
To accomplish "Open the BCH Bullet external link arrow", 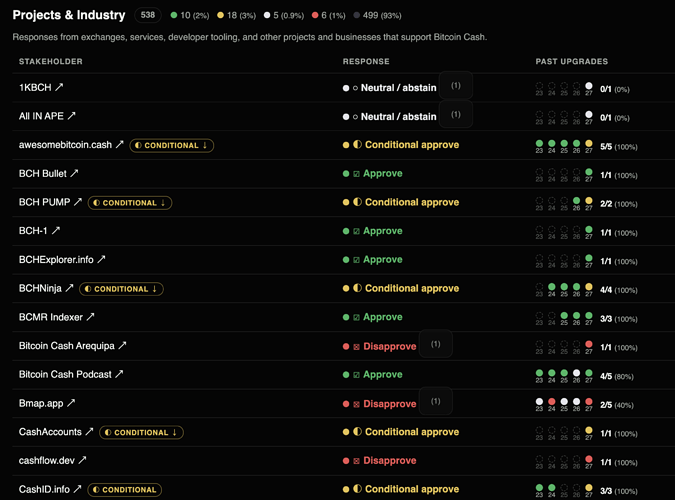I will point(74,173).
